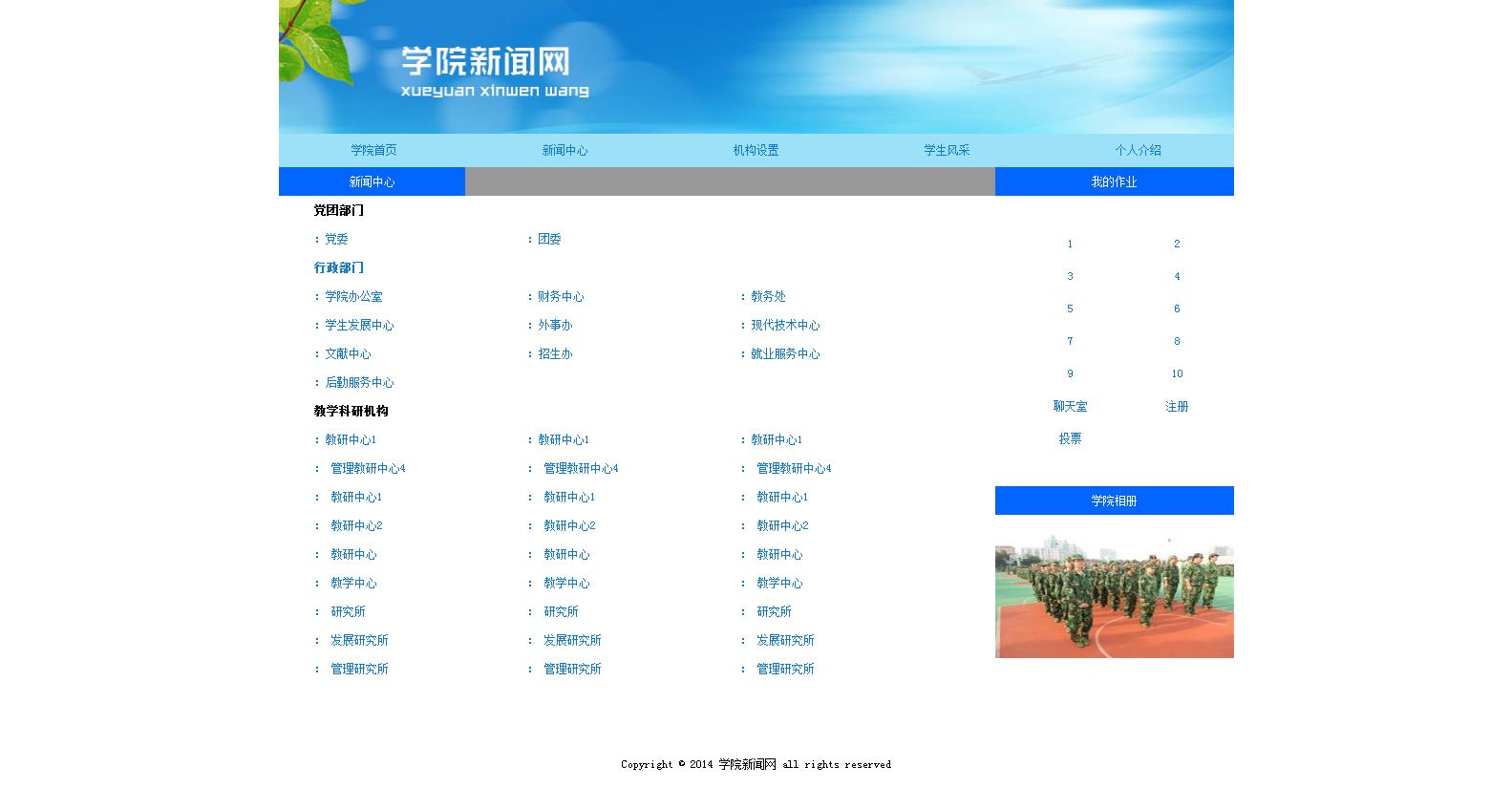The image size is (1512, 788).
Task: Open the 就业服务中心 link
Action: (785, 353)
